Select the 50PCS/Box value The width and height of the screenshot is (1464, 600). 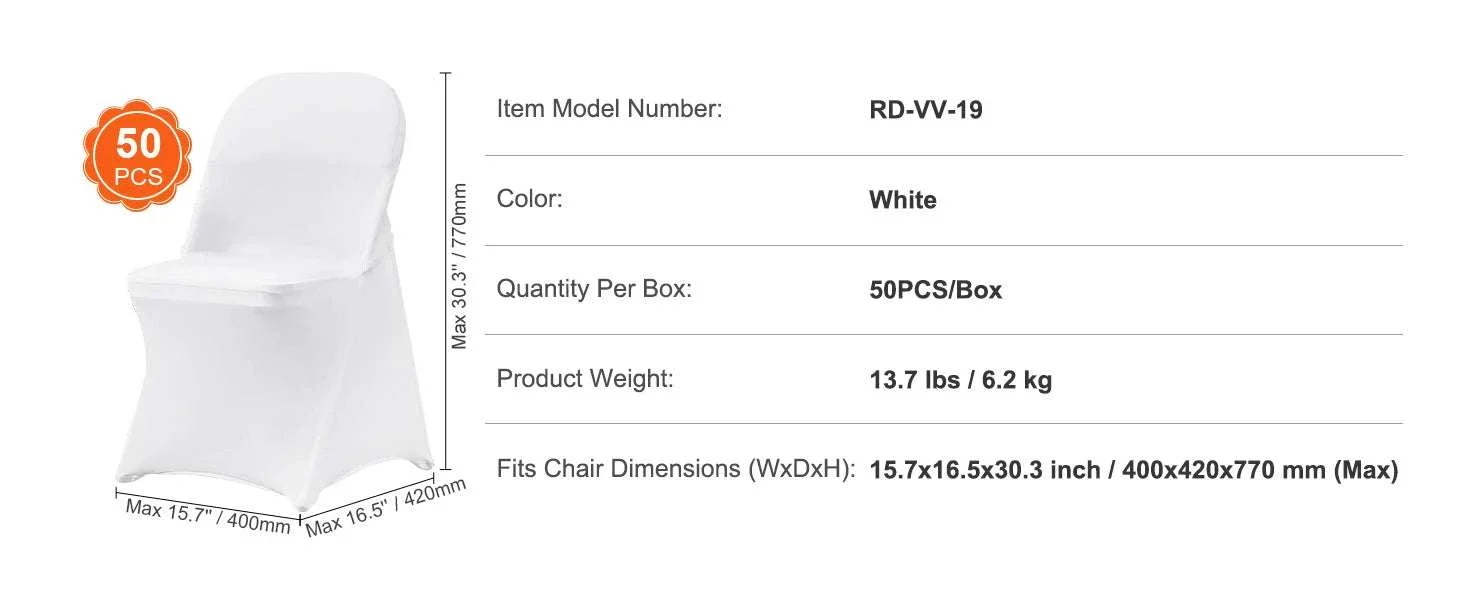click(936, 290)
